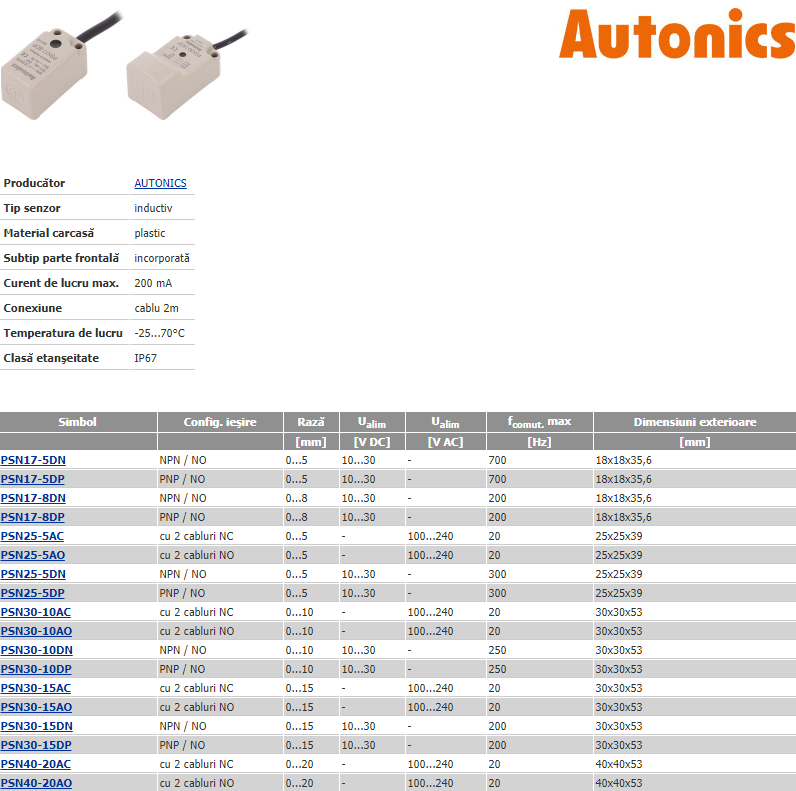The width and height of the screenshot is (796, 791).
Task: Click the 'Temperatura de lucru' label
Action: pyautogui.click(x=63, y=333)
